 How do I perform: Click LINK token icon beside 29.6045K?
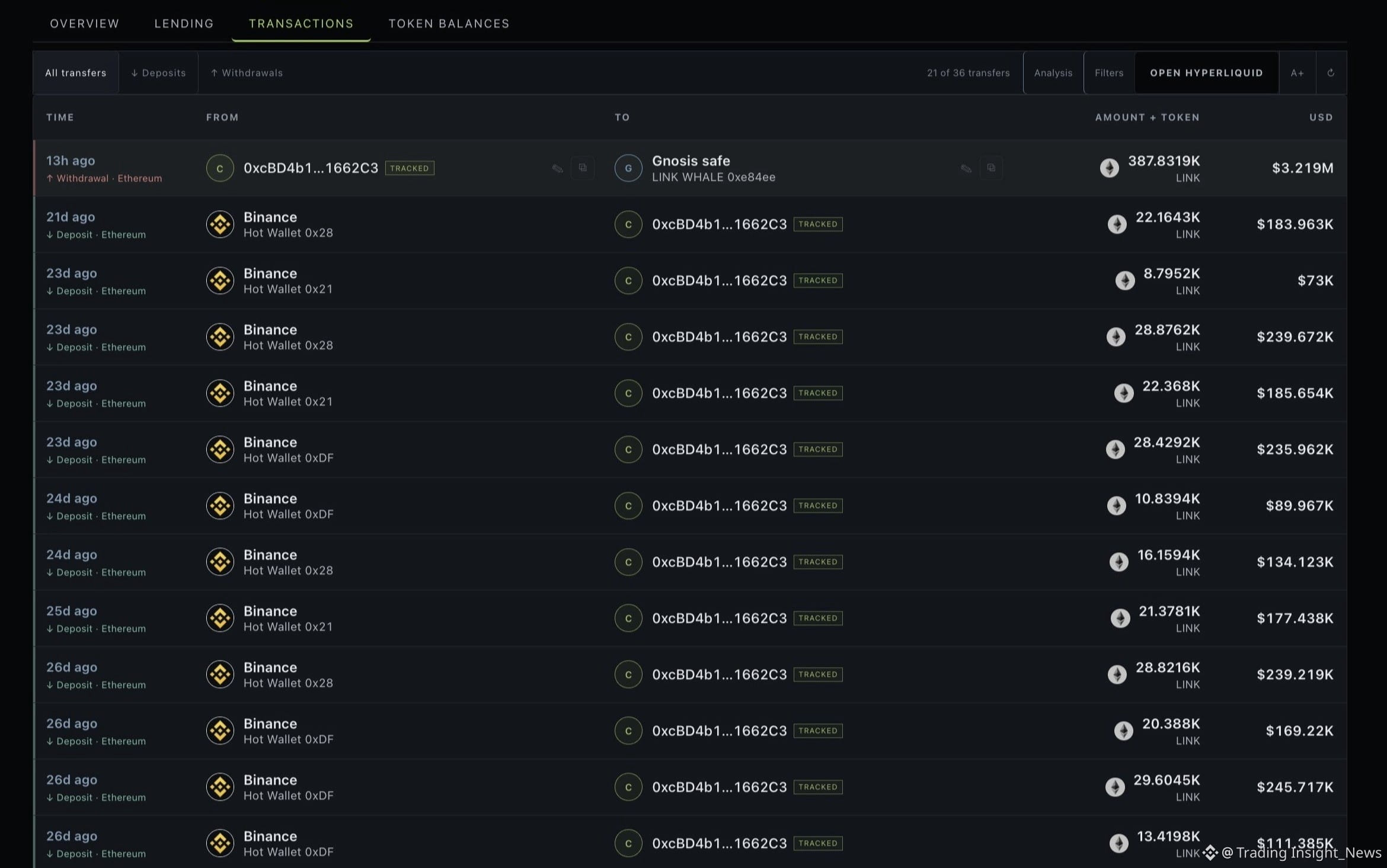(1115, 787)
